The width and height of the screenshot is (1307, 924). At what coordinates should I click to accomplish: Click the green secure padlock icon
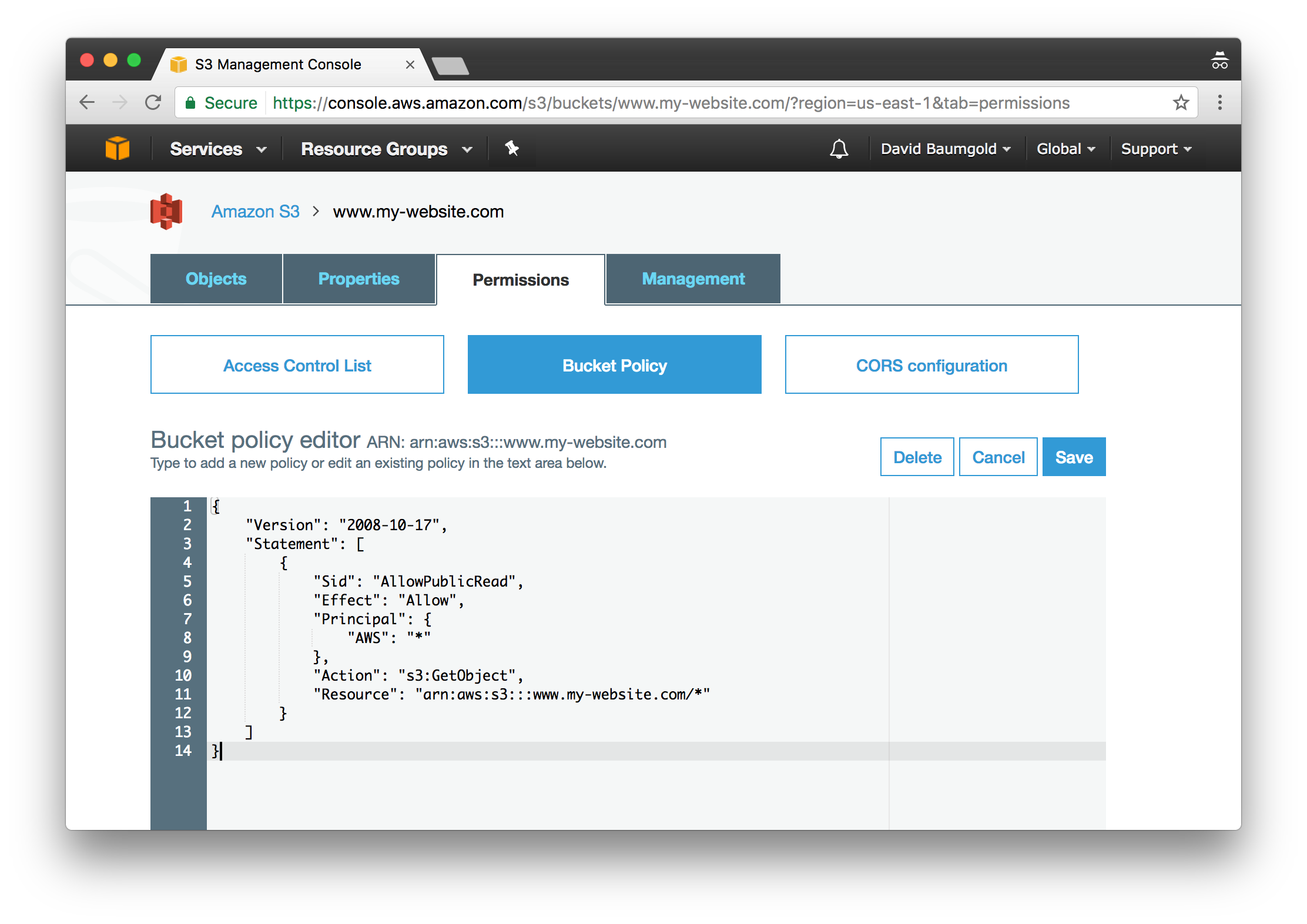point(190,103)
